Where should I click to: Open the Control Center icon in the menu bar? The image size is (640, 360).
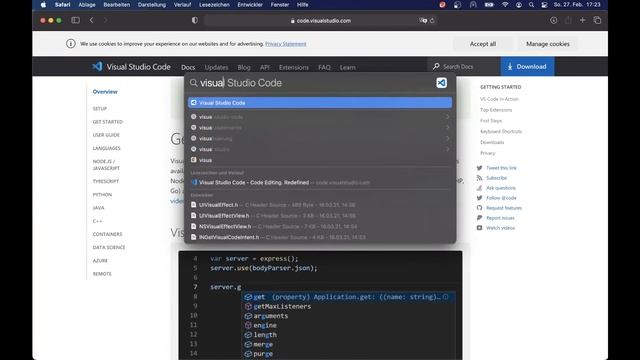point(544,5)
